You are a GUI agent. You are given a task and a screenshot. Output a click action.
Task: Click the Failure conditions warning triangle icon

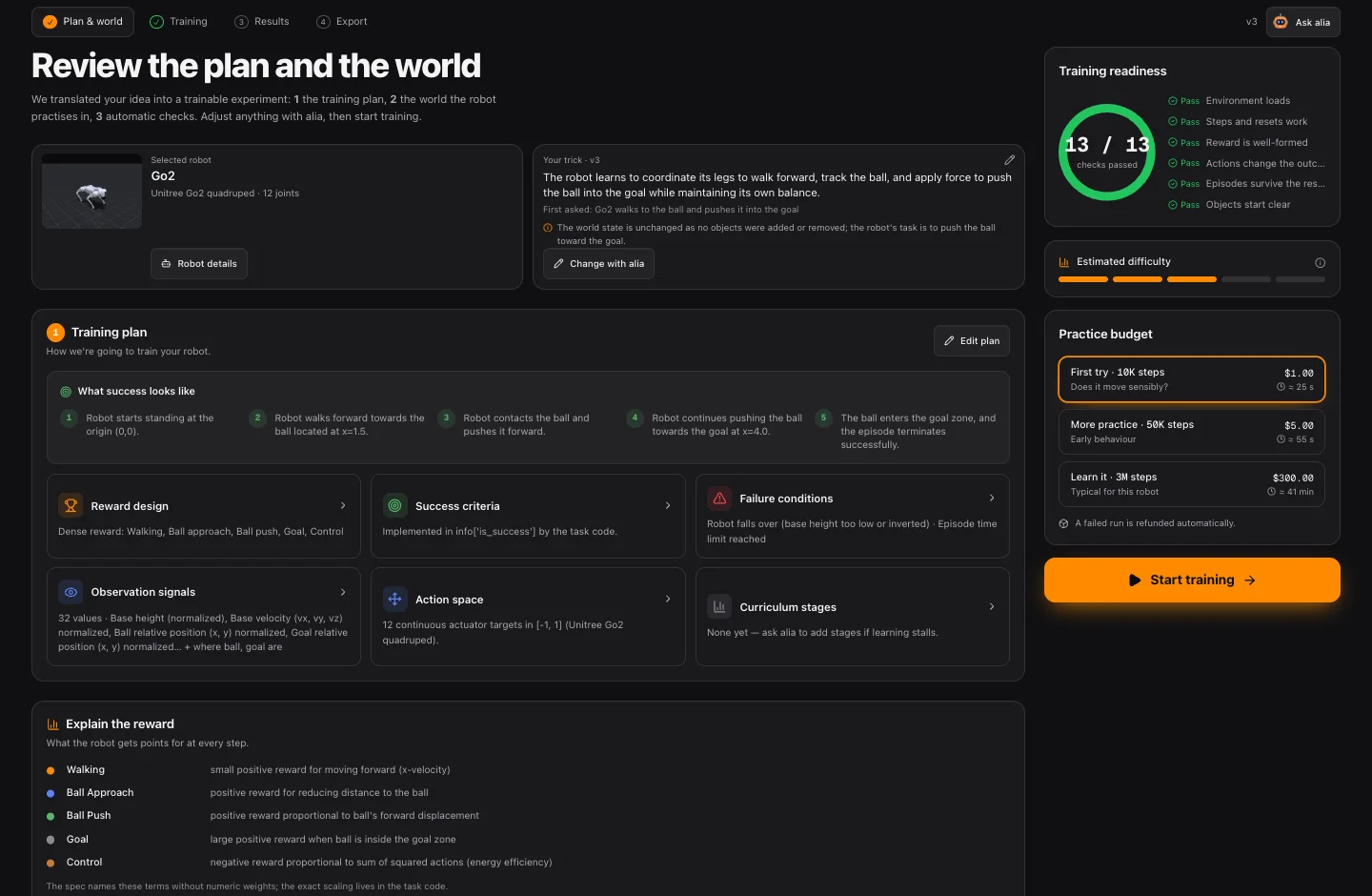coord(719,499)
